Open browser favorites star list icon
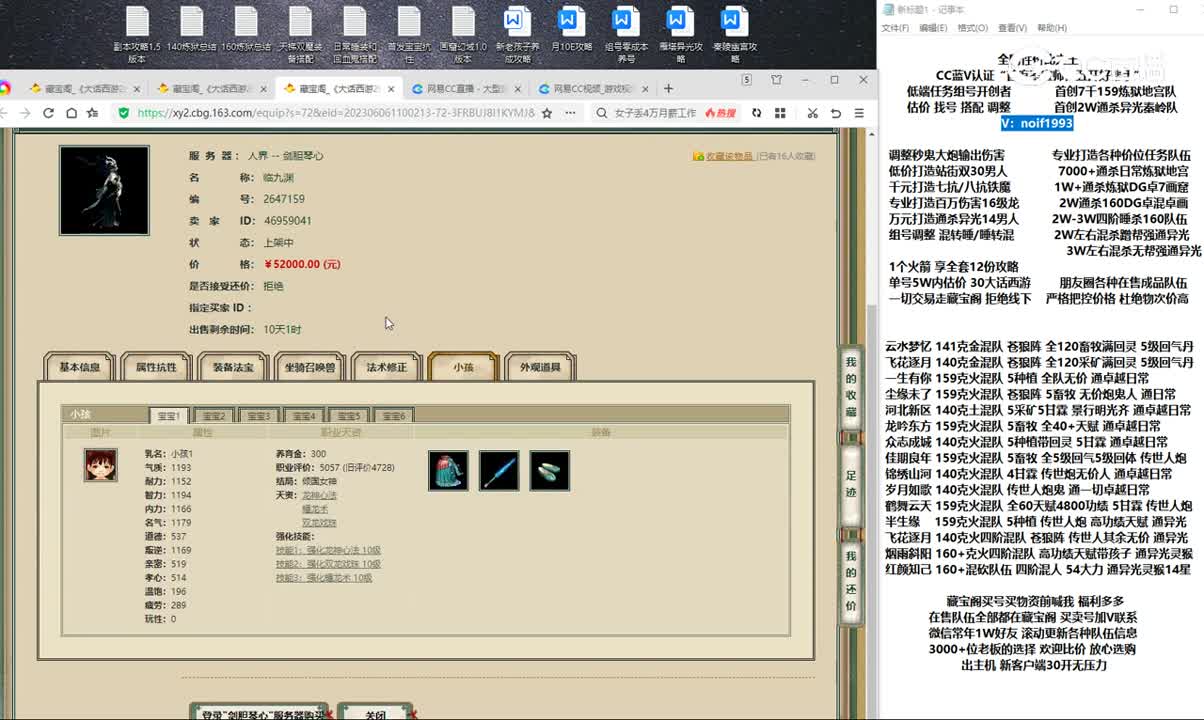Image resolution: width=1204 pixels, height=720 pixels. tap(92, 113)
